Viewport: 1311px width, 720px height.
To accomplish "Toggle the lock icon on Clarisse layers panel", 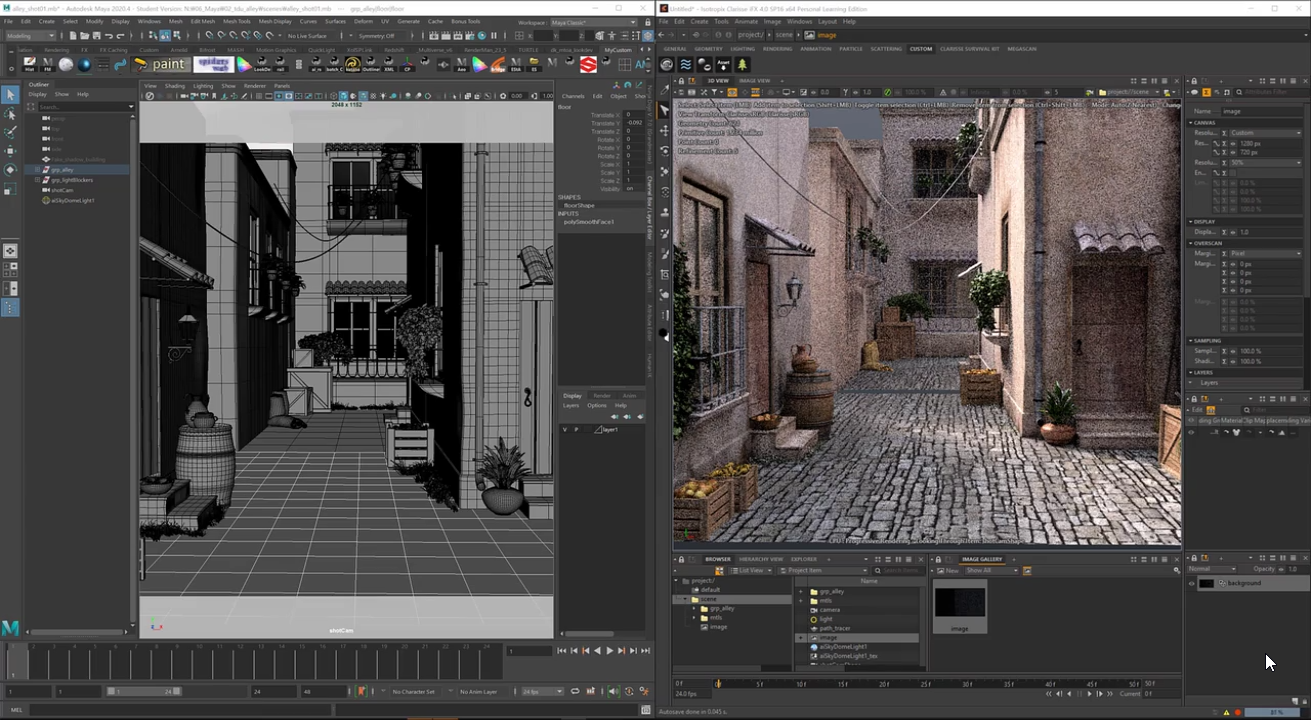I will pyautogui.click(x=1194, y=557).
